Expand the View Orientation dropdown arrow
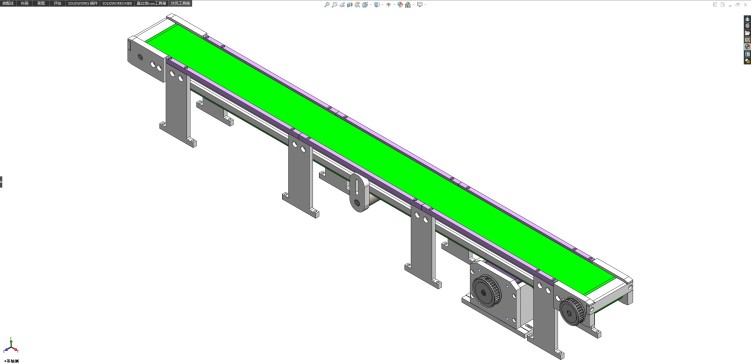Image resolution: width=751 pixels, height=364 pixels. (x=371, y=5)
